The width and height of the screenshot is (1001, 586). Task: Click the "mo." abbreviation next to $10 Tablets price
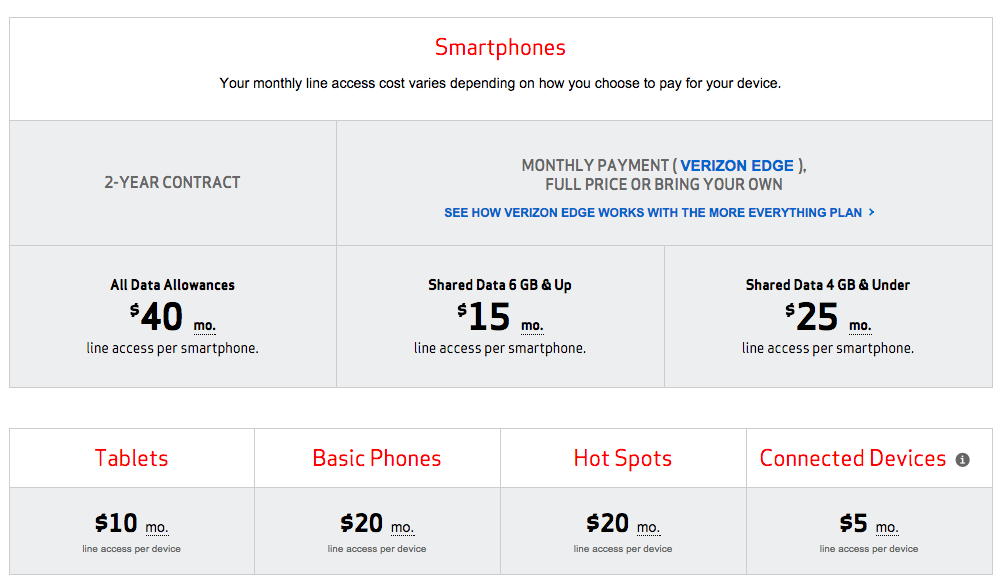point(157,527)
